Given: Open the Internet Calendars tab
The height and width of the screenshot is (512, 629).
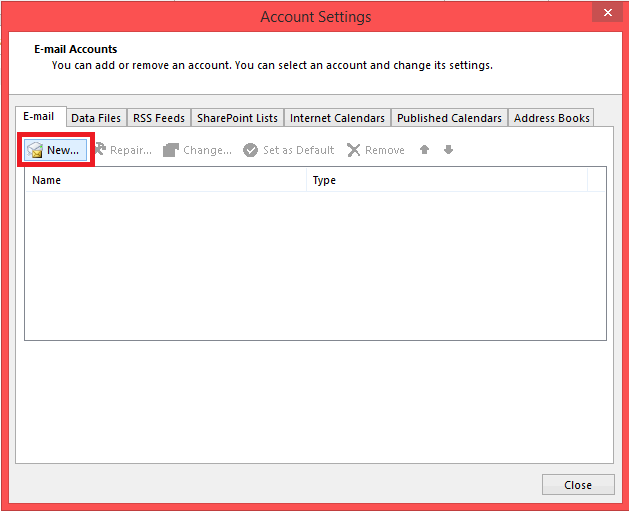Looking at the screenshot, I should [337, 118].
